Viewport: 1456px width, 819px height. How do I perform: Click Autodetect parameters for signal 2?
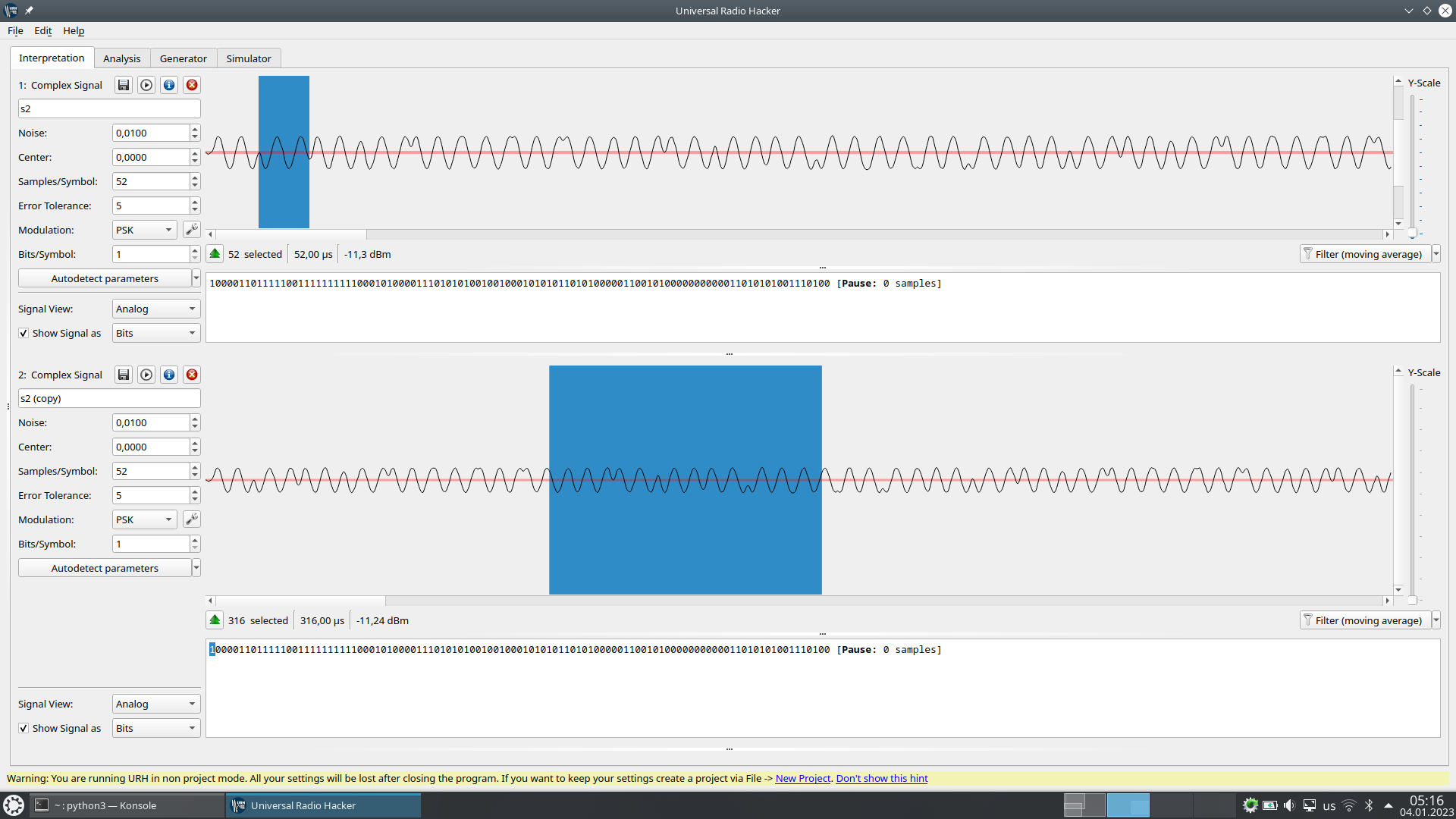pyautogui.click(x=105, y=568)
